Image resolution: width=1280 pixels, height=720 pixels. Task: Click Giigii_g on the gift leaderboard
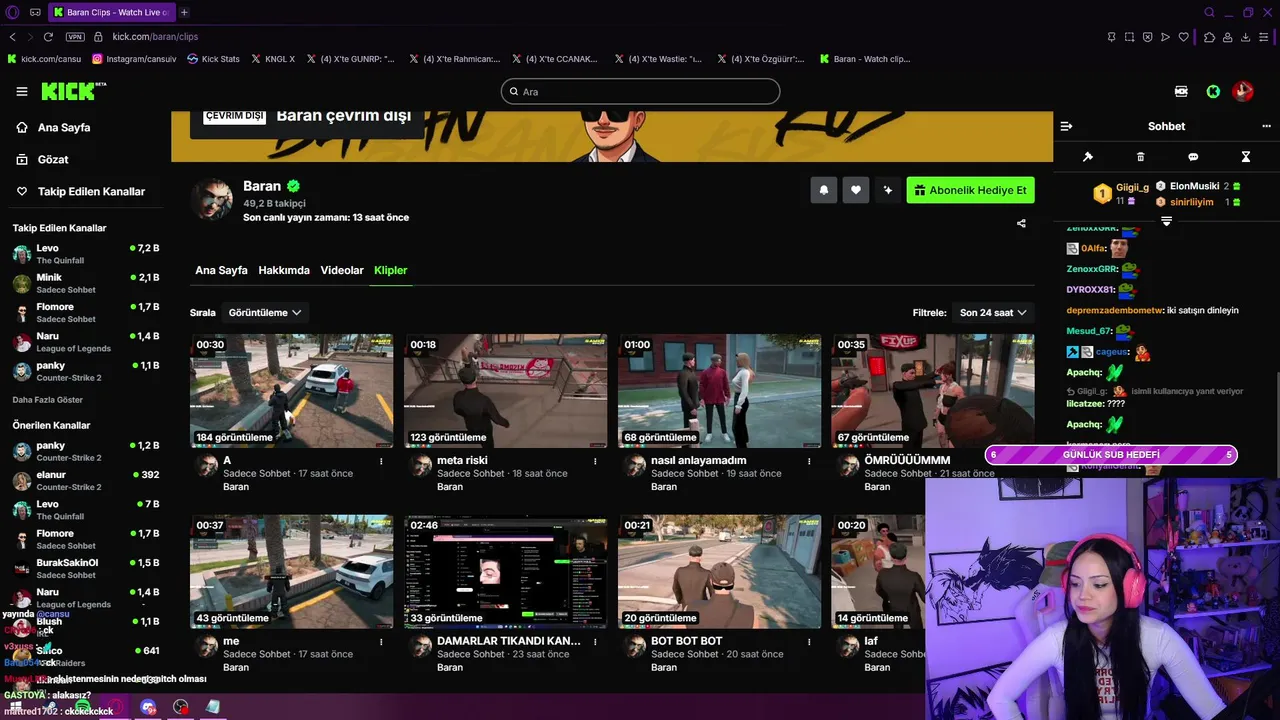click(x=1132, y=187)
